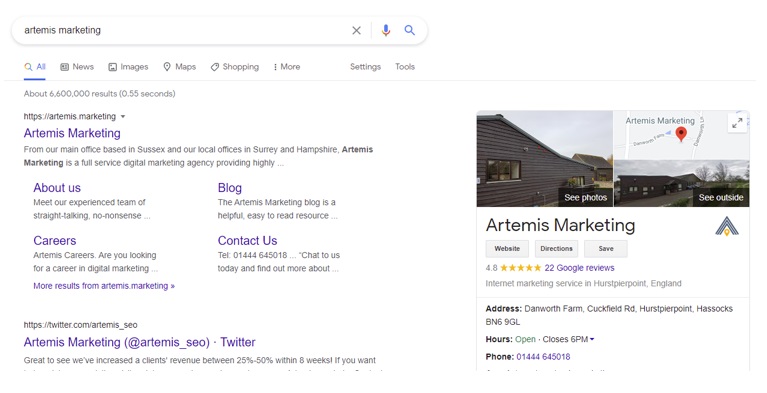Click the blue magnifier search icon
Screen dimensions: 767x393
(x=409, y=30)
